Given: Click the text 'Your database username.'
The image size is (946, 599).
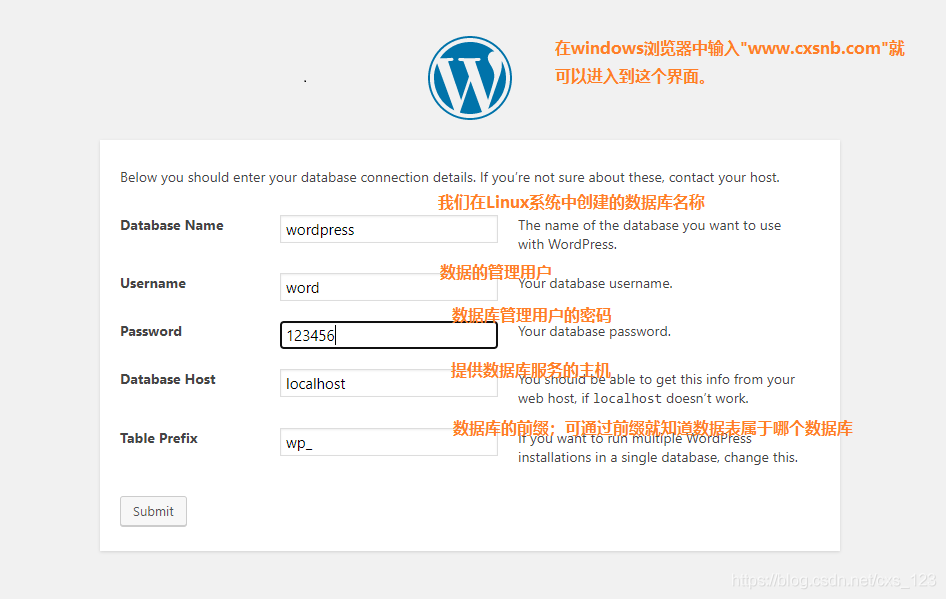Looking at the screenshot, I should pyautogui.click(x=595, y=284).
